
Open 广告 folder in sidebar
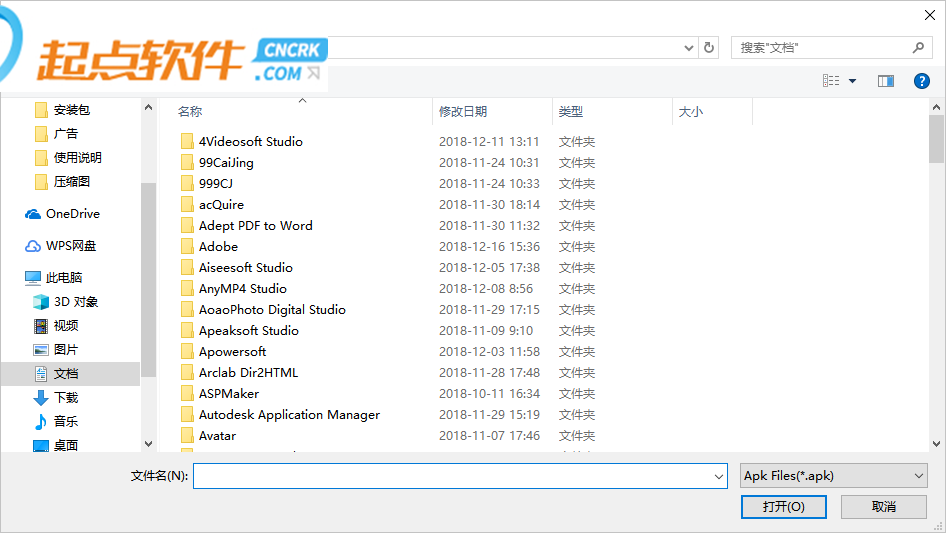pyautogui.click(x=56, y=134)
